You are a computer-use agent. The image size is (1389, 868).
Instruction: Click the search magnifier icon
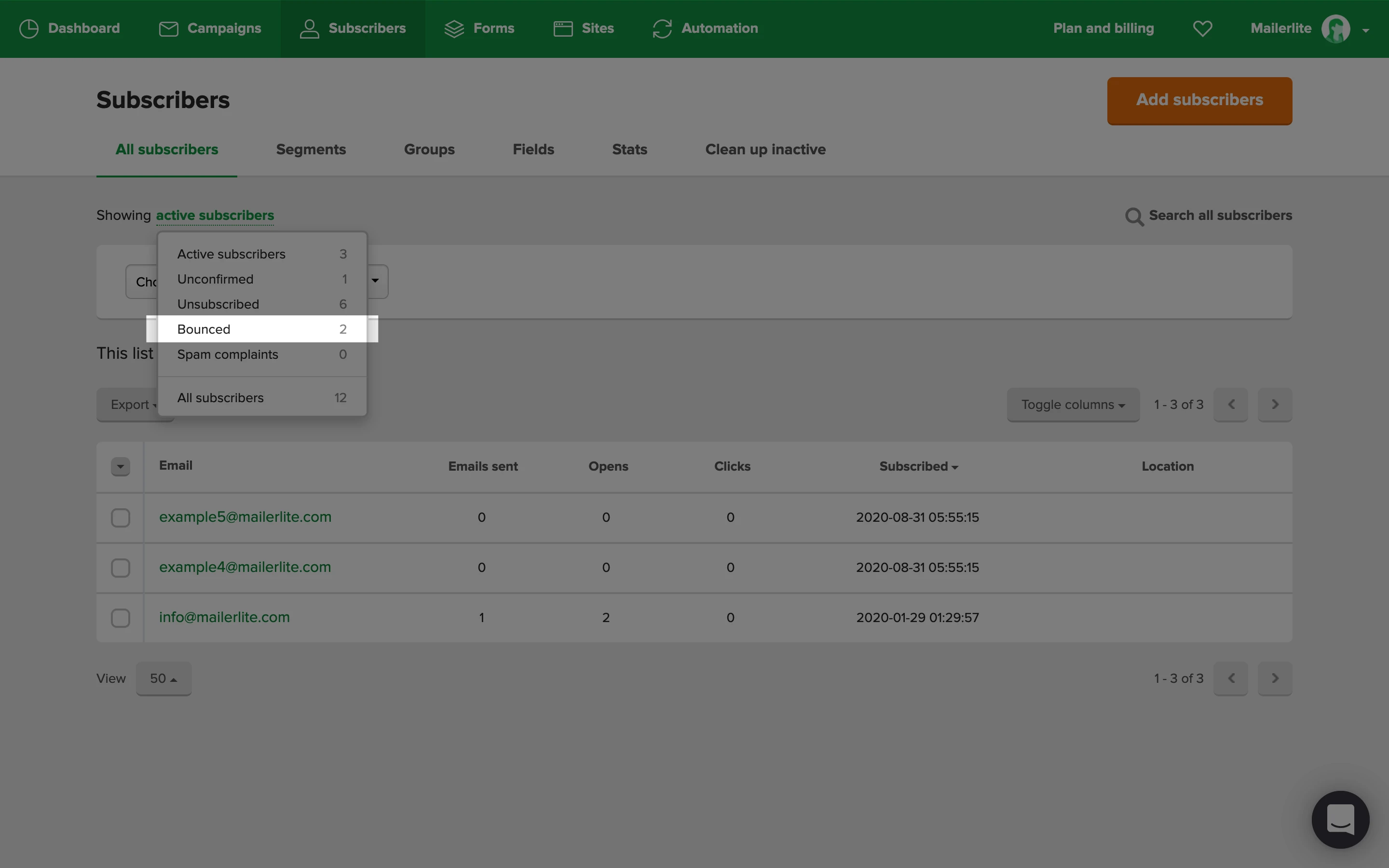point(1133,217)
